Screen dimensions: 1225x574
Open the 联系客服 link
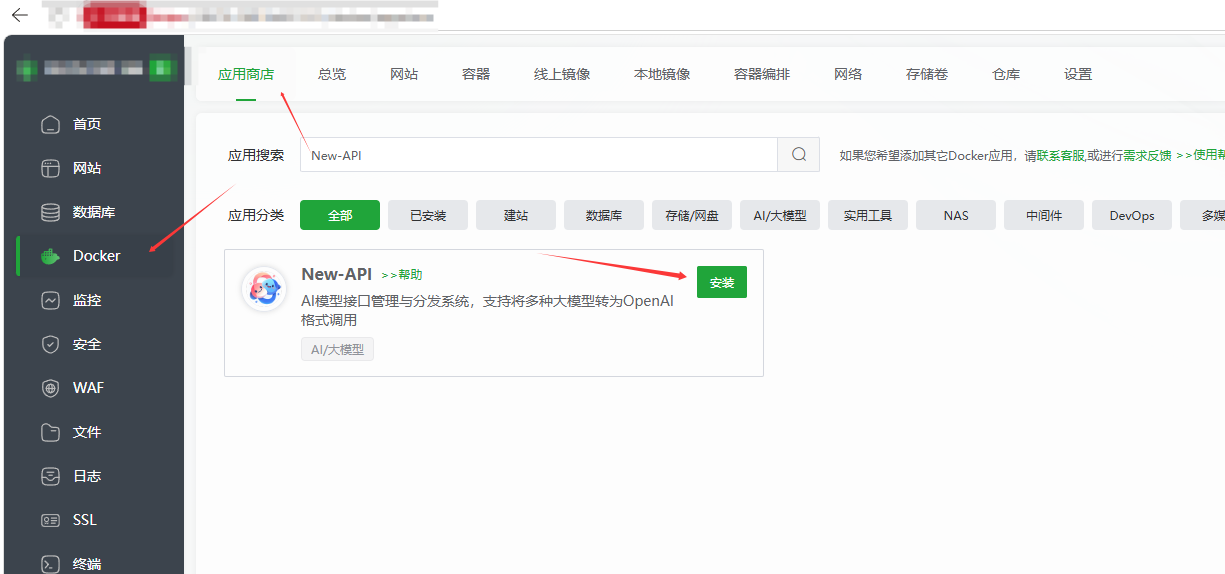pyautogui.click(x=1060, y=155)
